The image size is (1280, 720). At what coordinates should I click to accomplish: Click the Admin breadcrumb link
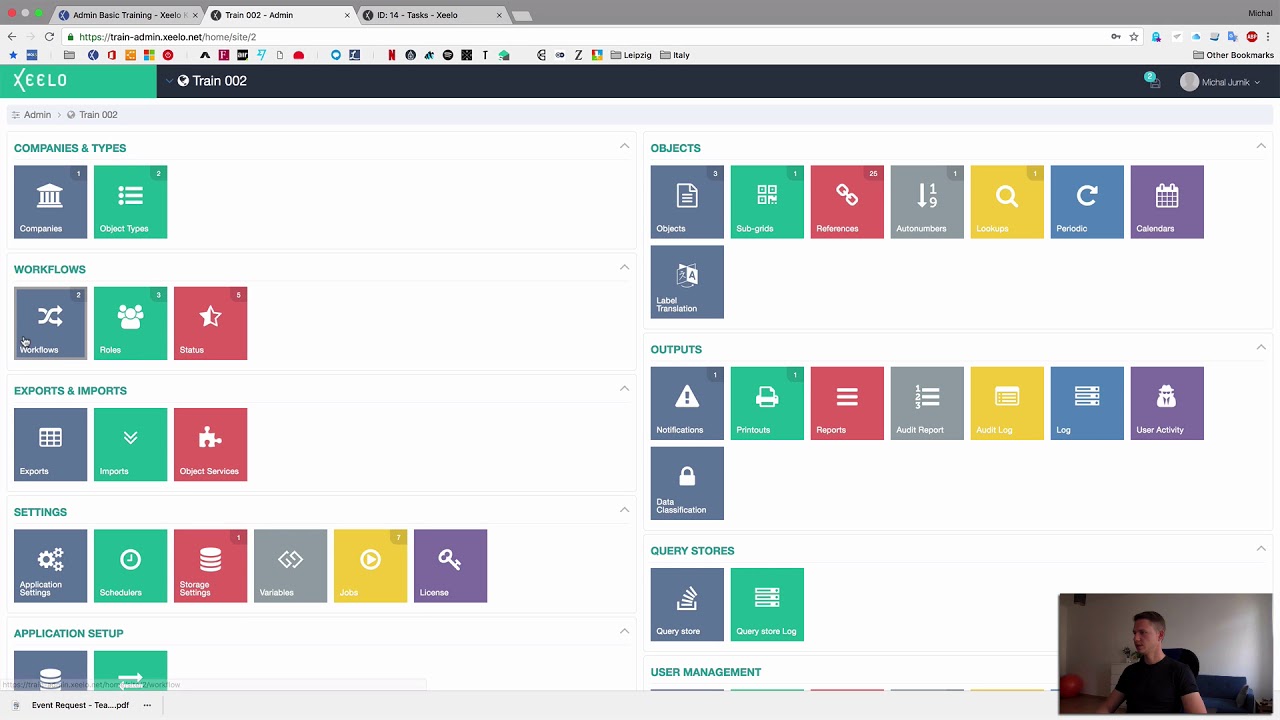pos(37,115)
